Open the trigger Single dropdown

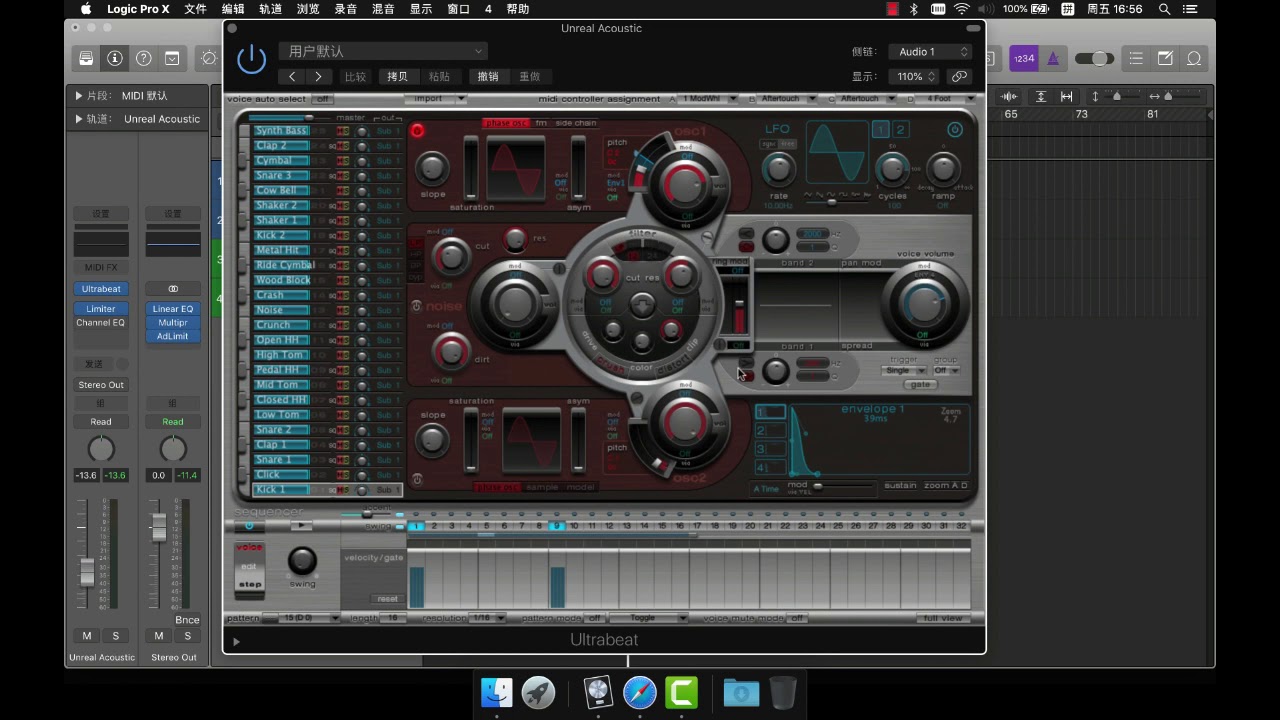click(x=903, y=371)
